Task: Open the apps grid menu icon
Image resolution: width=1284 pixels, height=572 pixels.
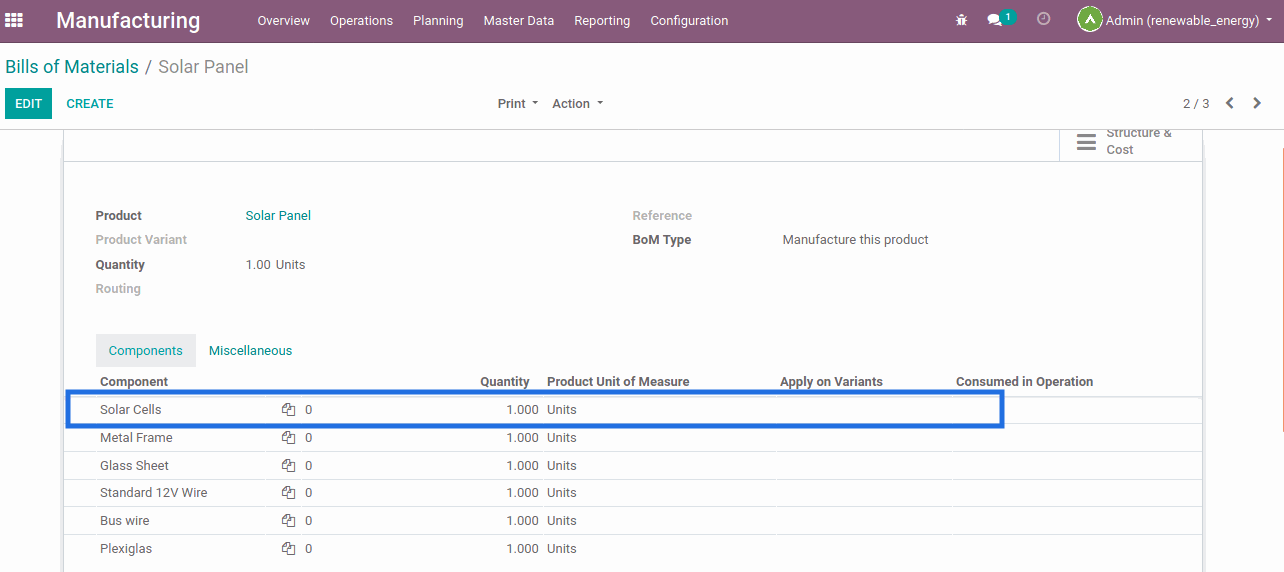Action: click(14, 20)
